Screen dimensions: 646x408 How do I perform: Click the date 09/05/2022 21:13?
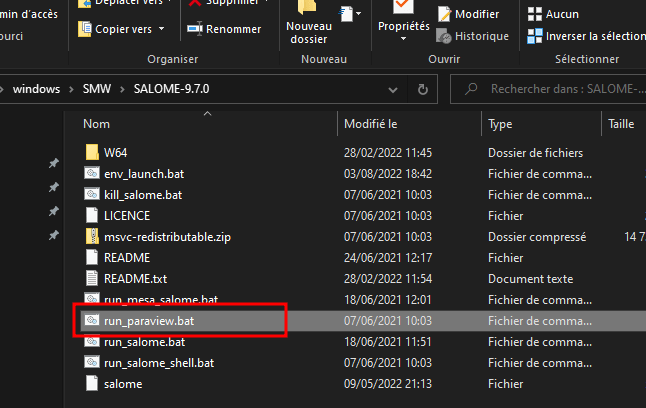388,384
